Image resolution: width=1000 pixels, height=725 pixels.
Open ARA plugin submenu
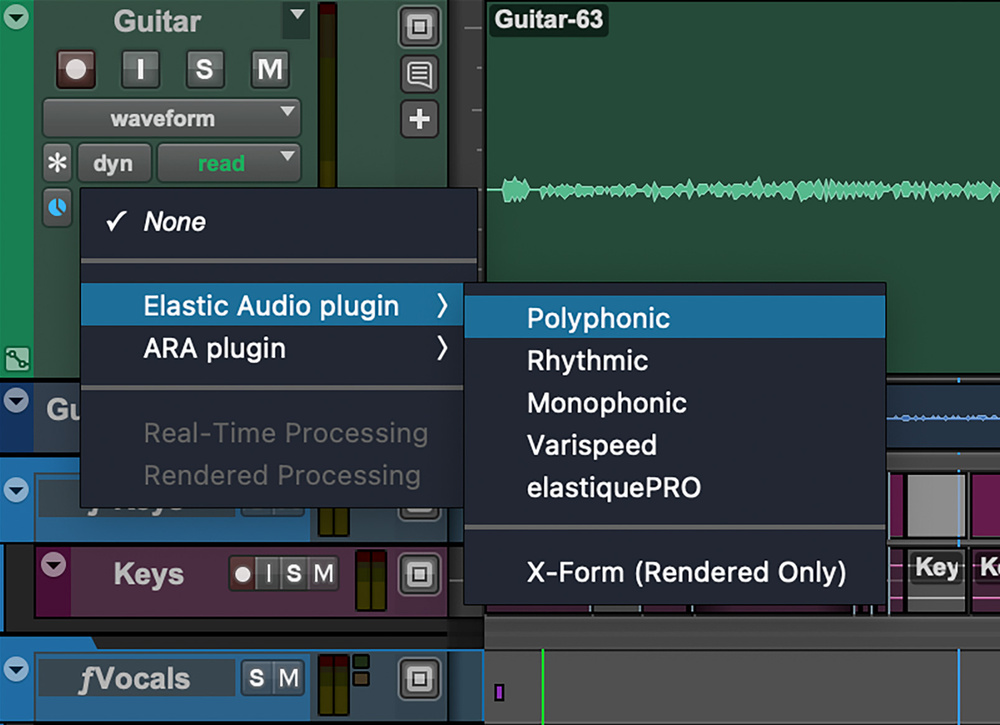(x=272, y=348)
